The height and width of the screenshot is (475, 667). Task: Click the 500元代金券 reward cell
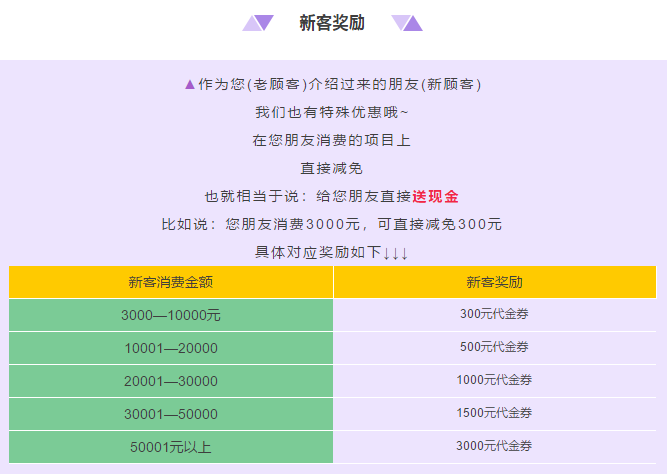coord(494,348)
